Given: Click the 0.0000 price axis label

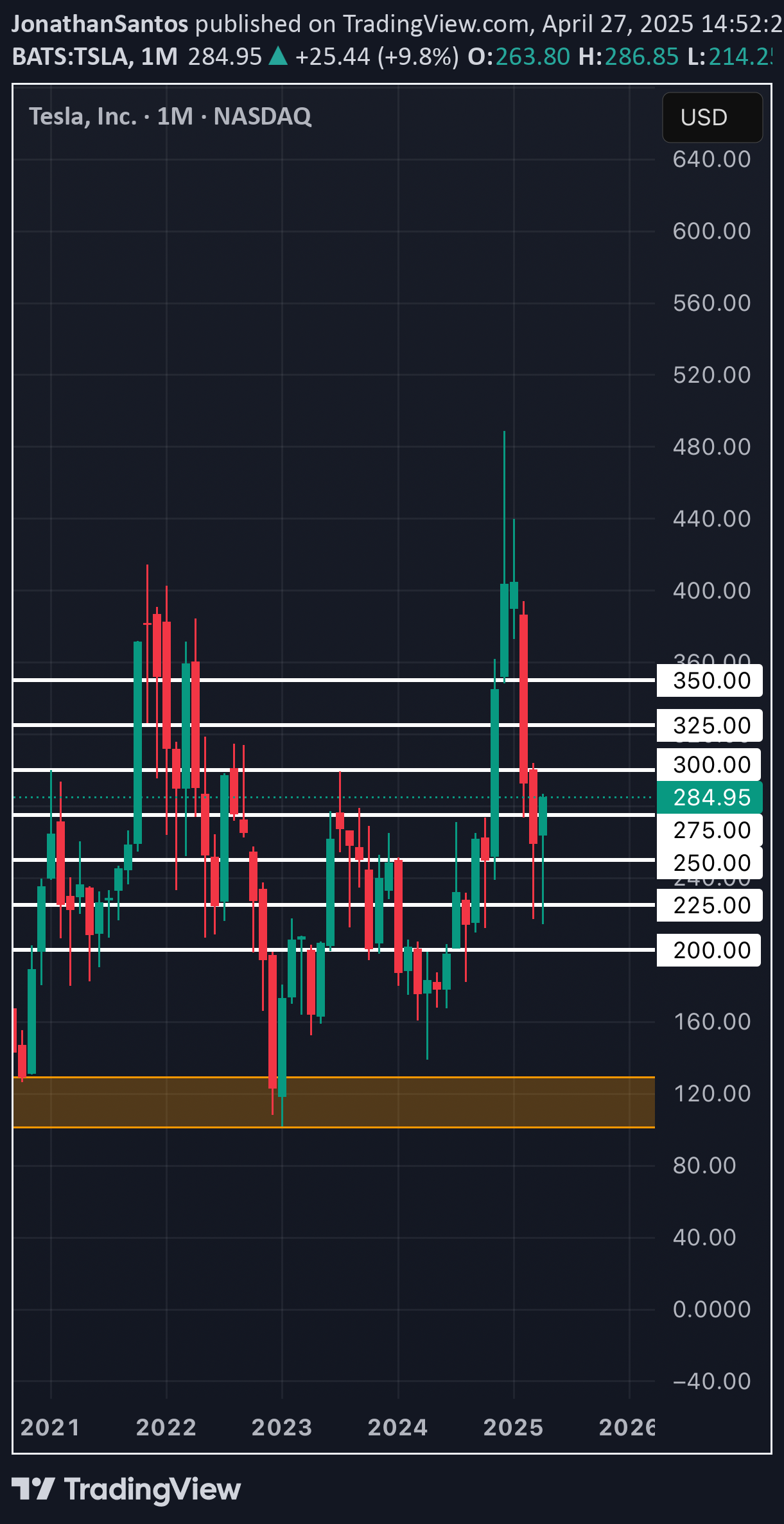Looking at the screenshot, I should pos(711,1309).
